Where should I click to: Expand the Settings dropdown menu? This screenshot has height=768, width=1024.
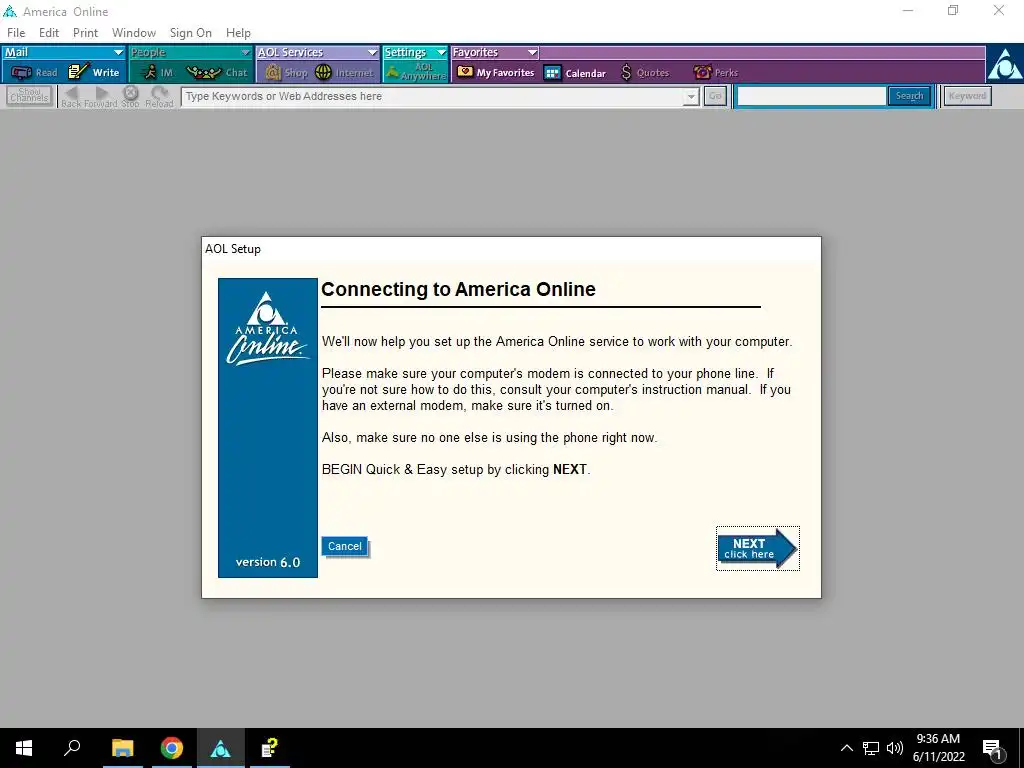click(441, 52)
